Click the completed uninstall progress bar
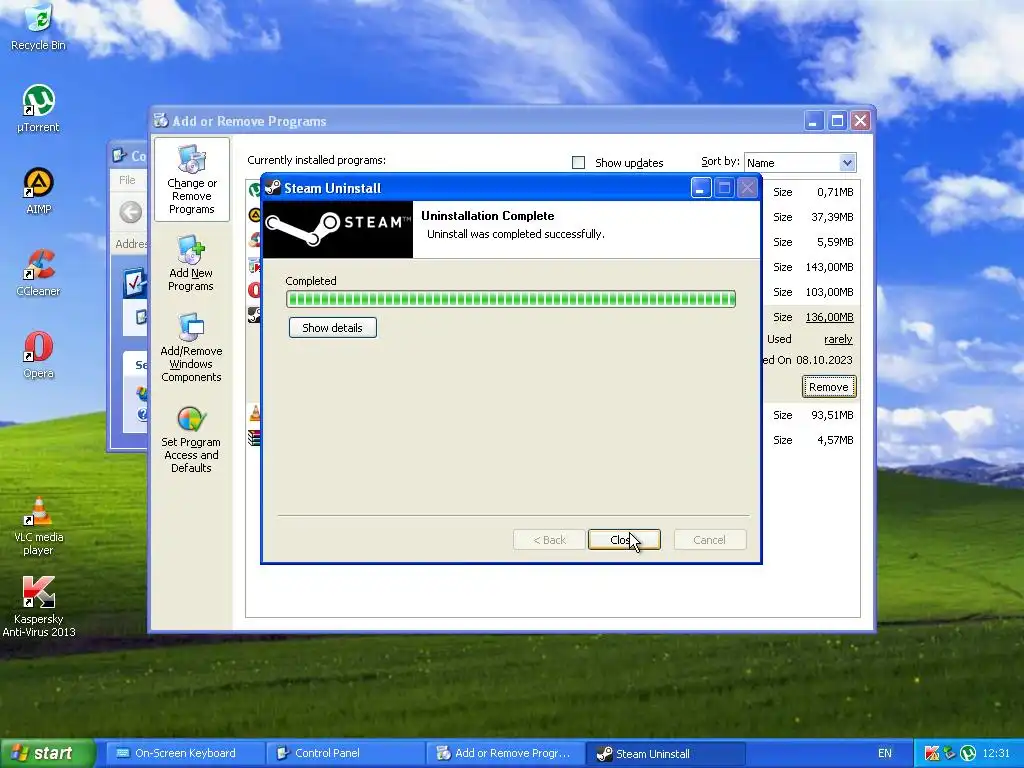 click(x=511, y=299)
